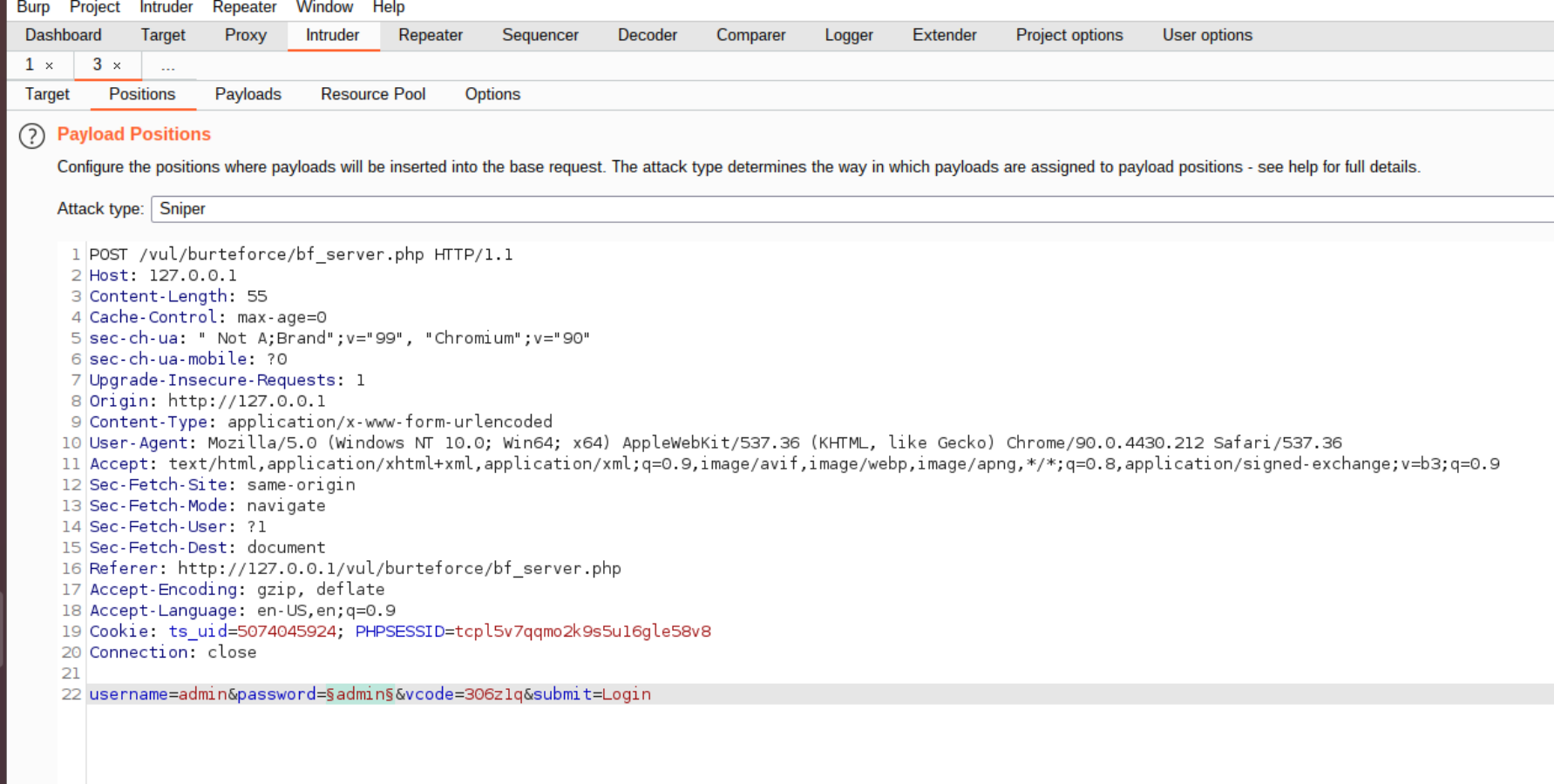Select Intruder attack tab 1

[30, 64]
